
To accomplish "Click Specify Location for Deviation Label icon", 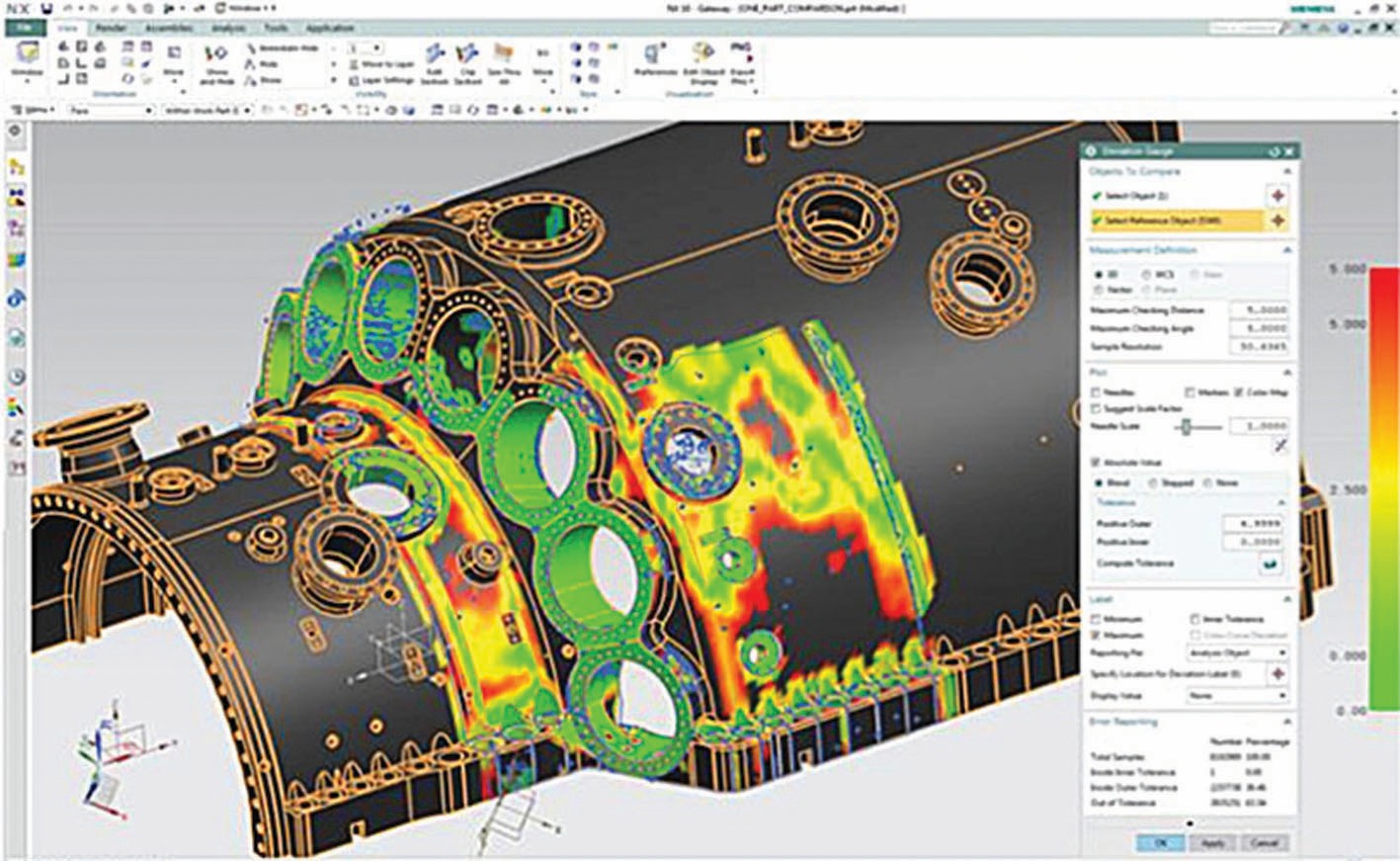I will 1277,674.
